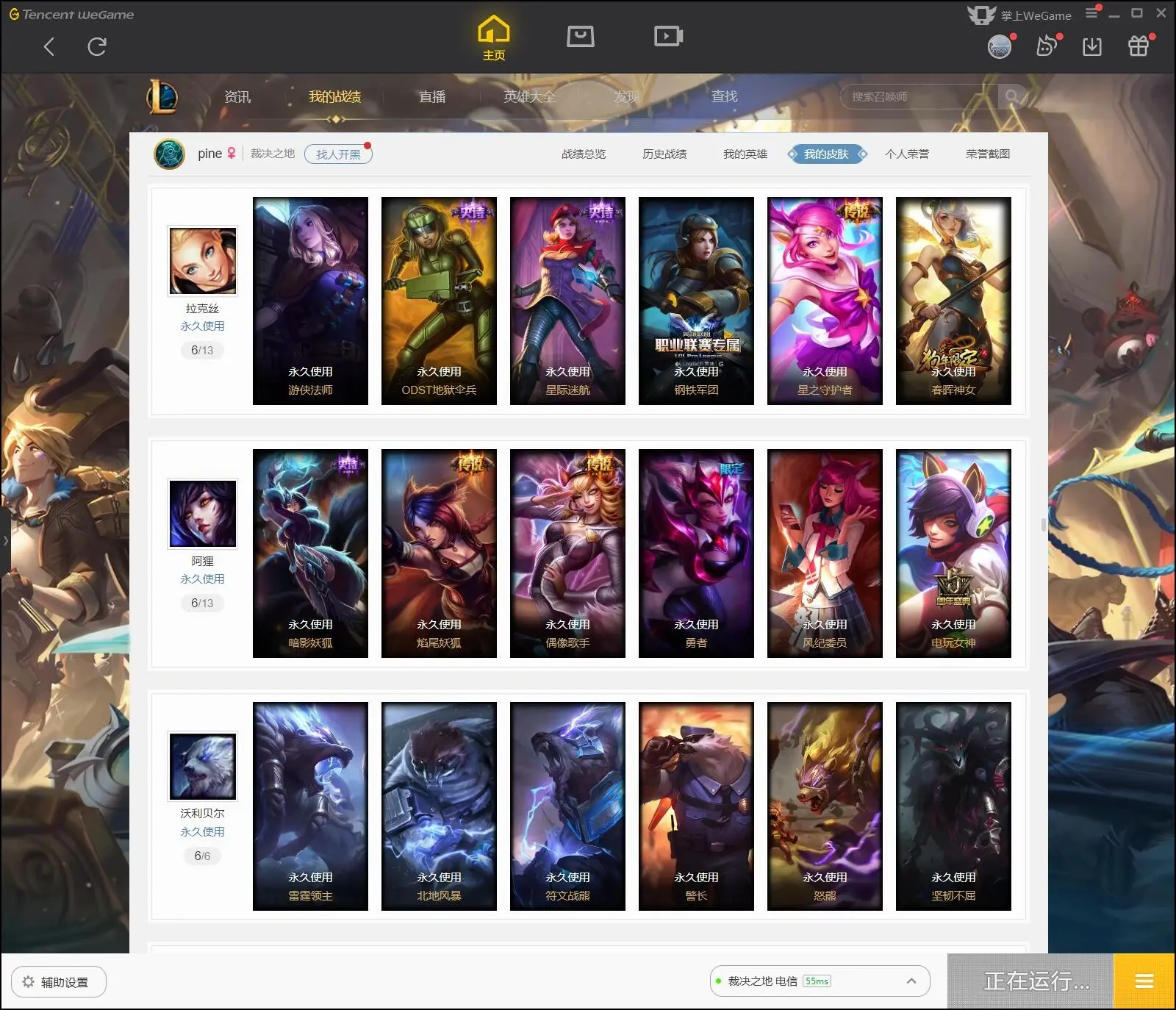Viewport: 1176px width, 1010px height.
Task: Switch to 我的英雄 sub-tab
Action: pos(745,154)
